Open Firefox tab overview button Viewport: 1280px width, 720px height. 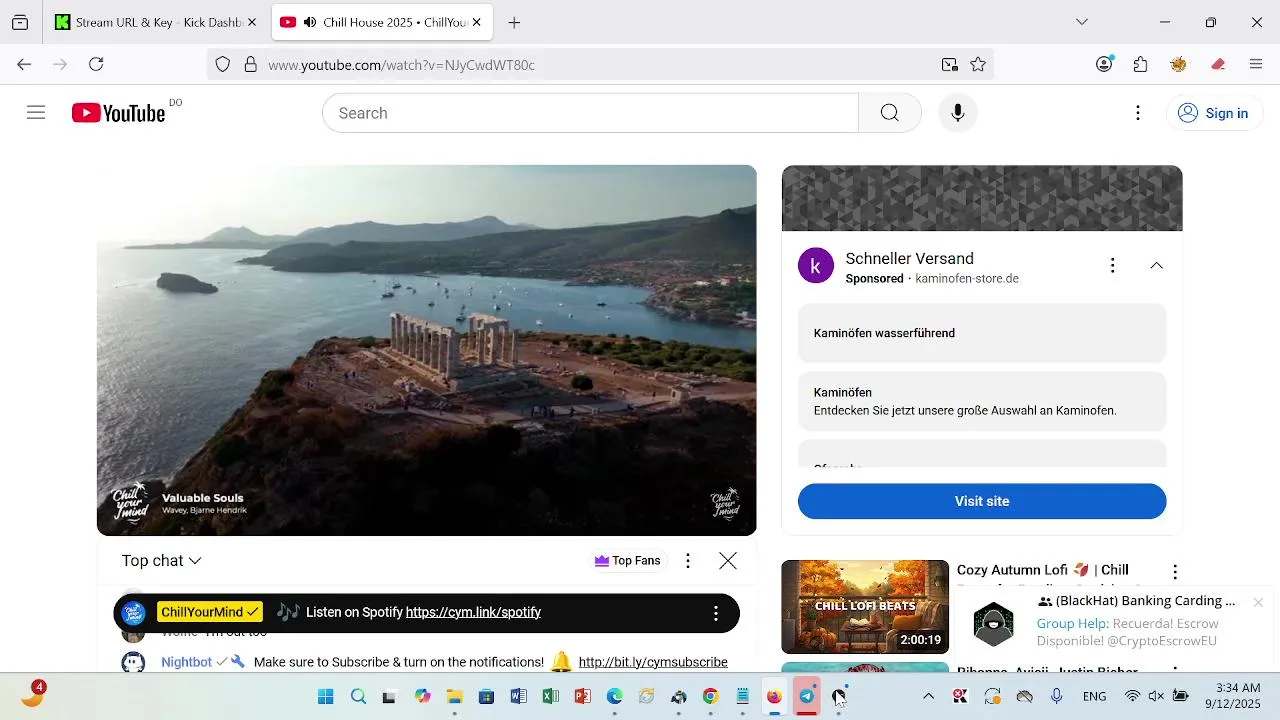click(20, 22)
